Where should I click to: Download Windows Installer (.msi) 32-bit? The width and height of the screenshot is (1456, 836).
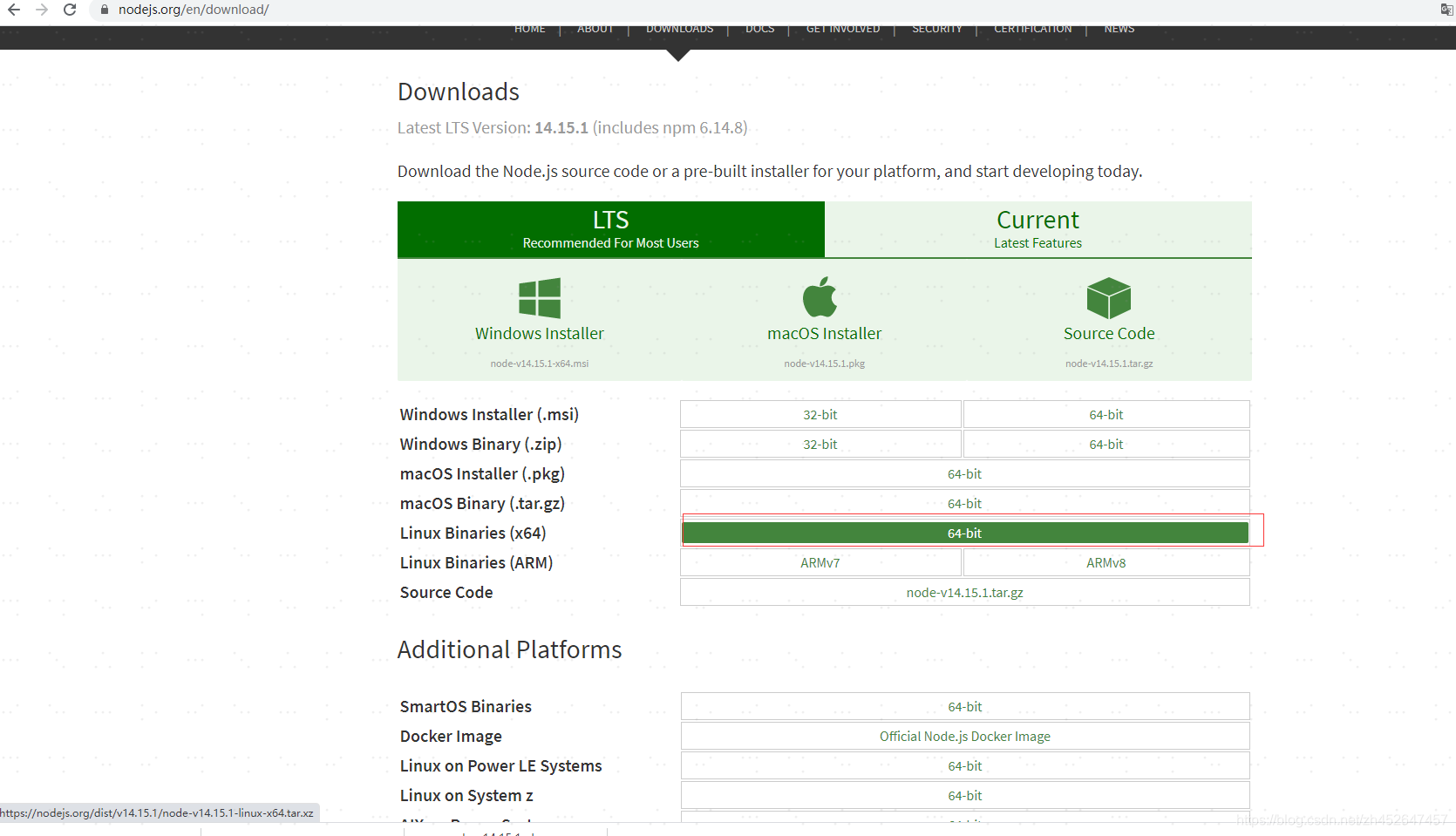click(820, 415)
